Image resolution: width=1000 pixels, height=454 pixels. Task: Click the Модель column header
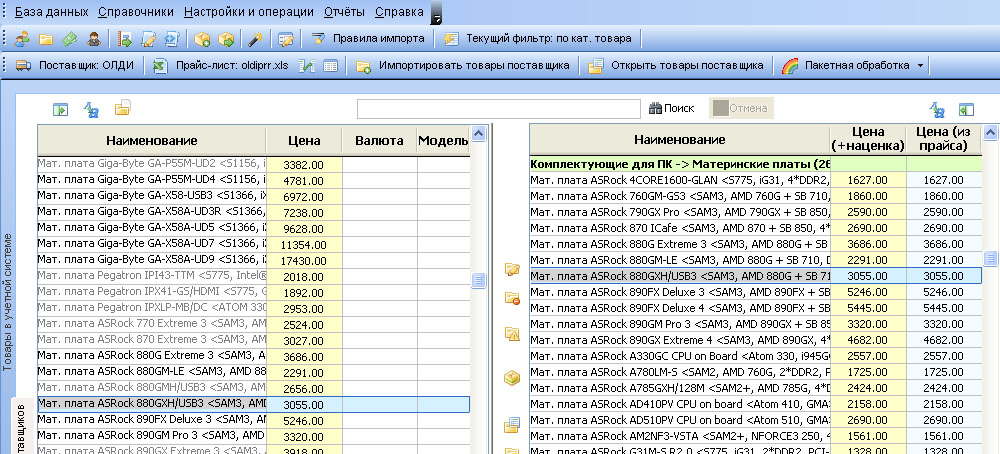tap(443, 141)
